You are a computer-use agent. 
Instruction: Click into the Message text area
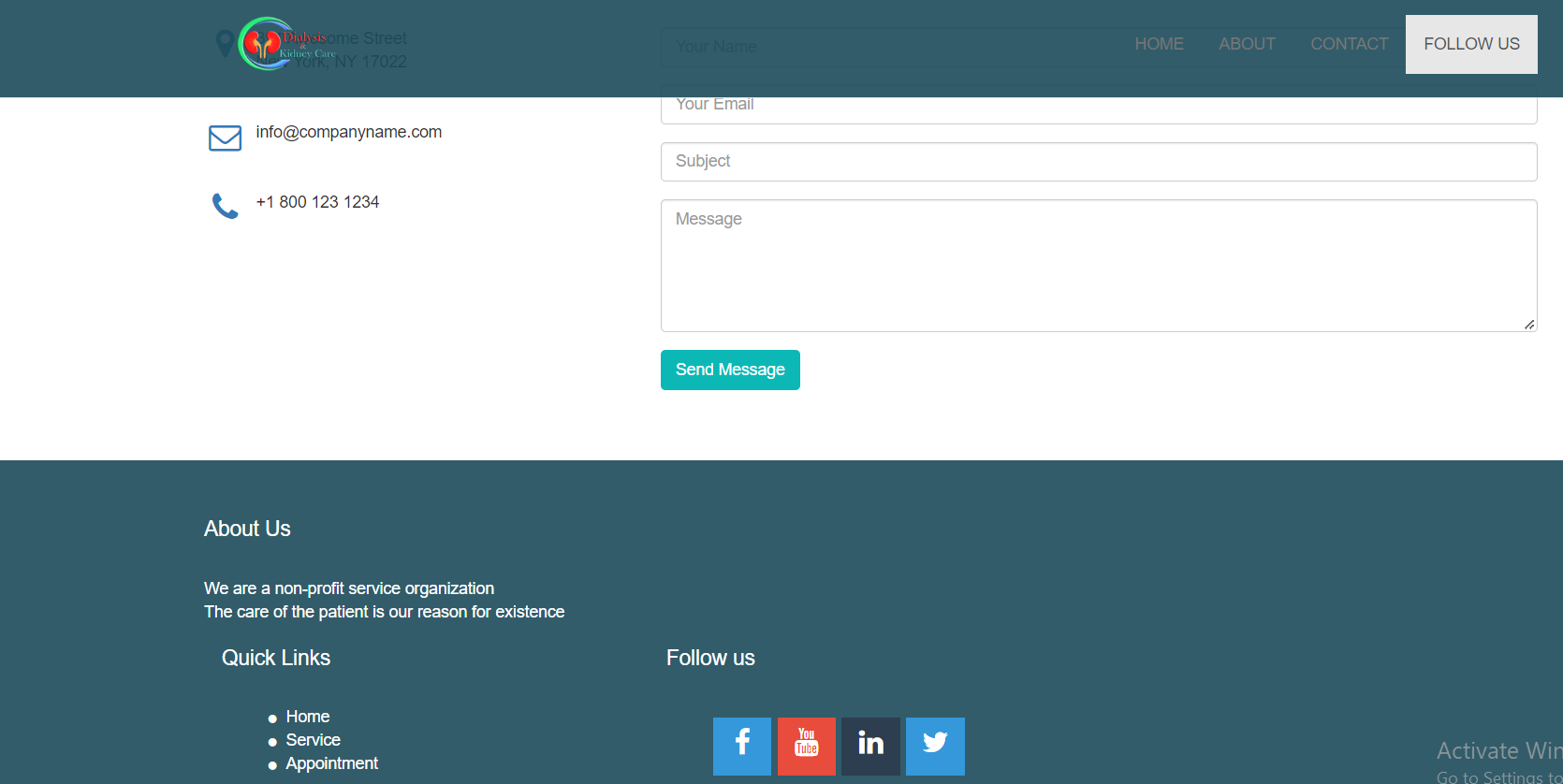pos(1099,266)
